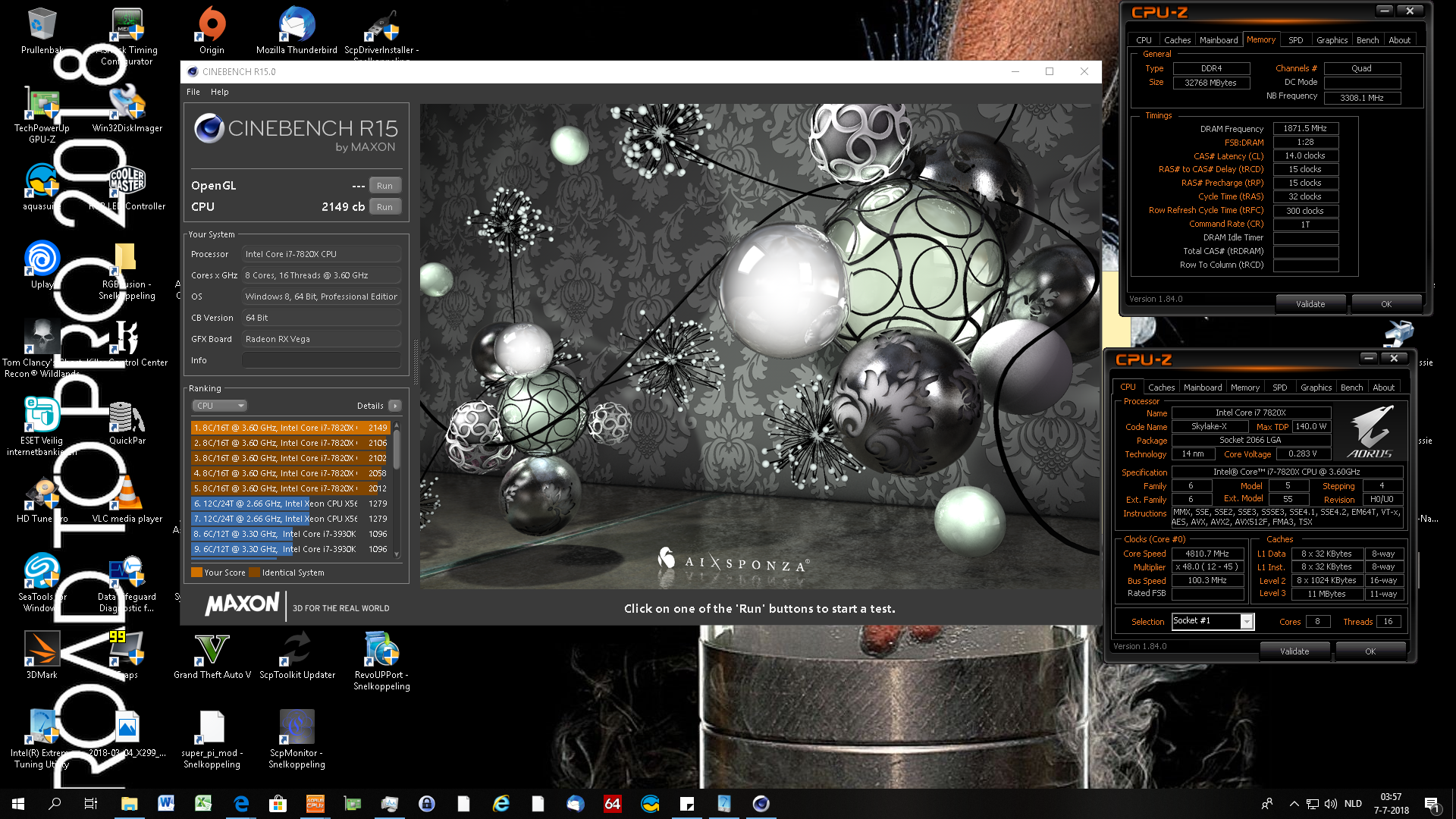Click the Your Score orange legend swatch
Viewport: 1456px width, 819px height.
pyautogui.click(x=196, y=573)
